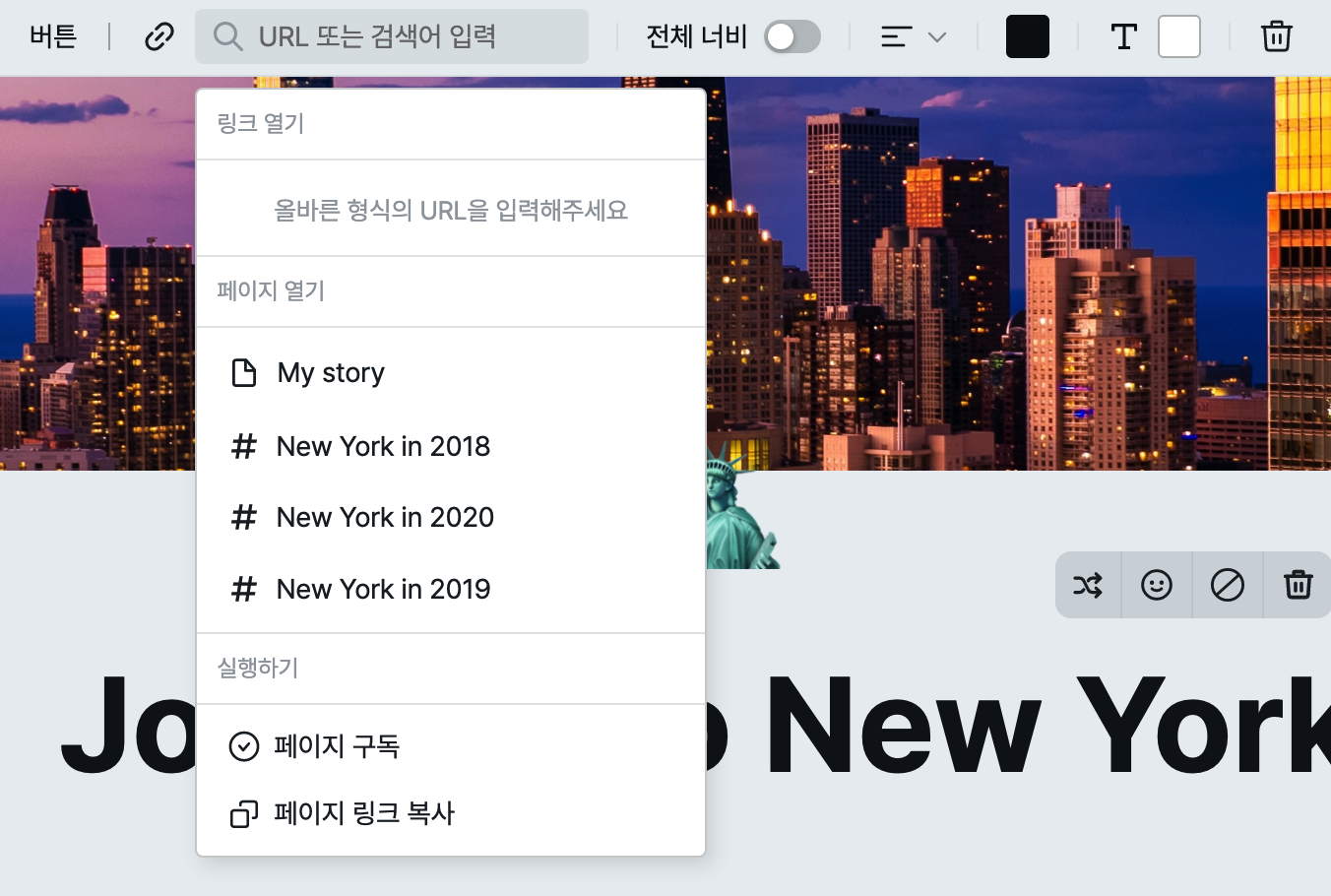The height and width of the screenshot is (896, 1331).
Task: Expand the text alignment dropdown
Action: pos(913,37)
